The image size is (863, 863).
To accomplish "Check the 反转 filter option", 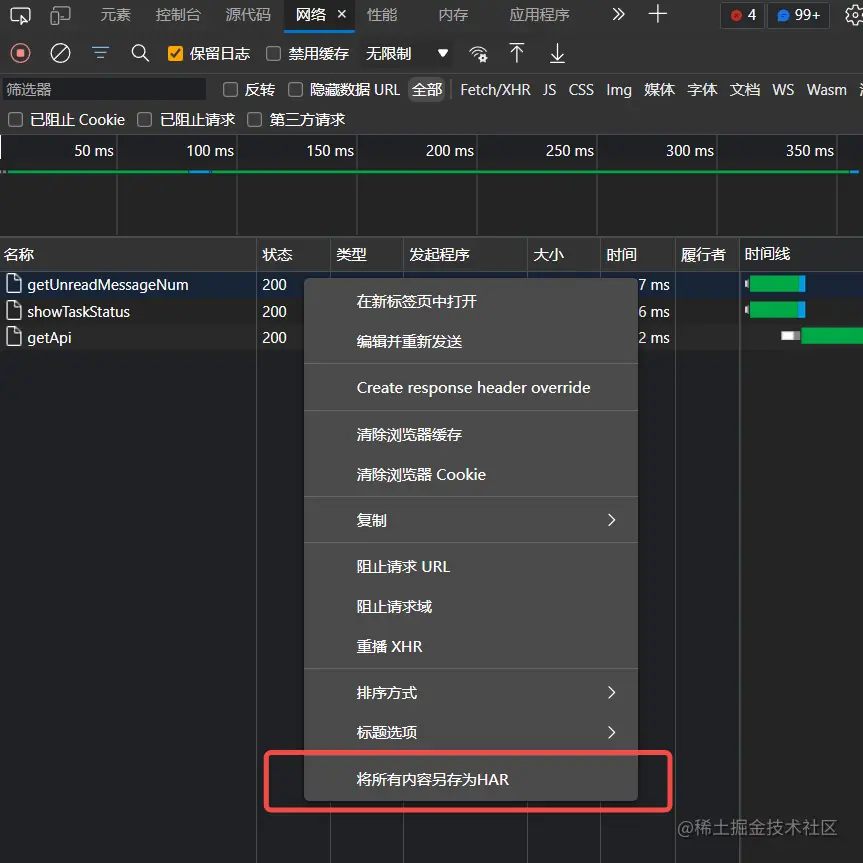I will [230, 89].
